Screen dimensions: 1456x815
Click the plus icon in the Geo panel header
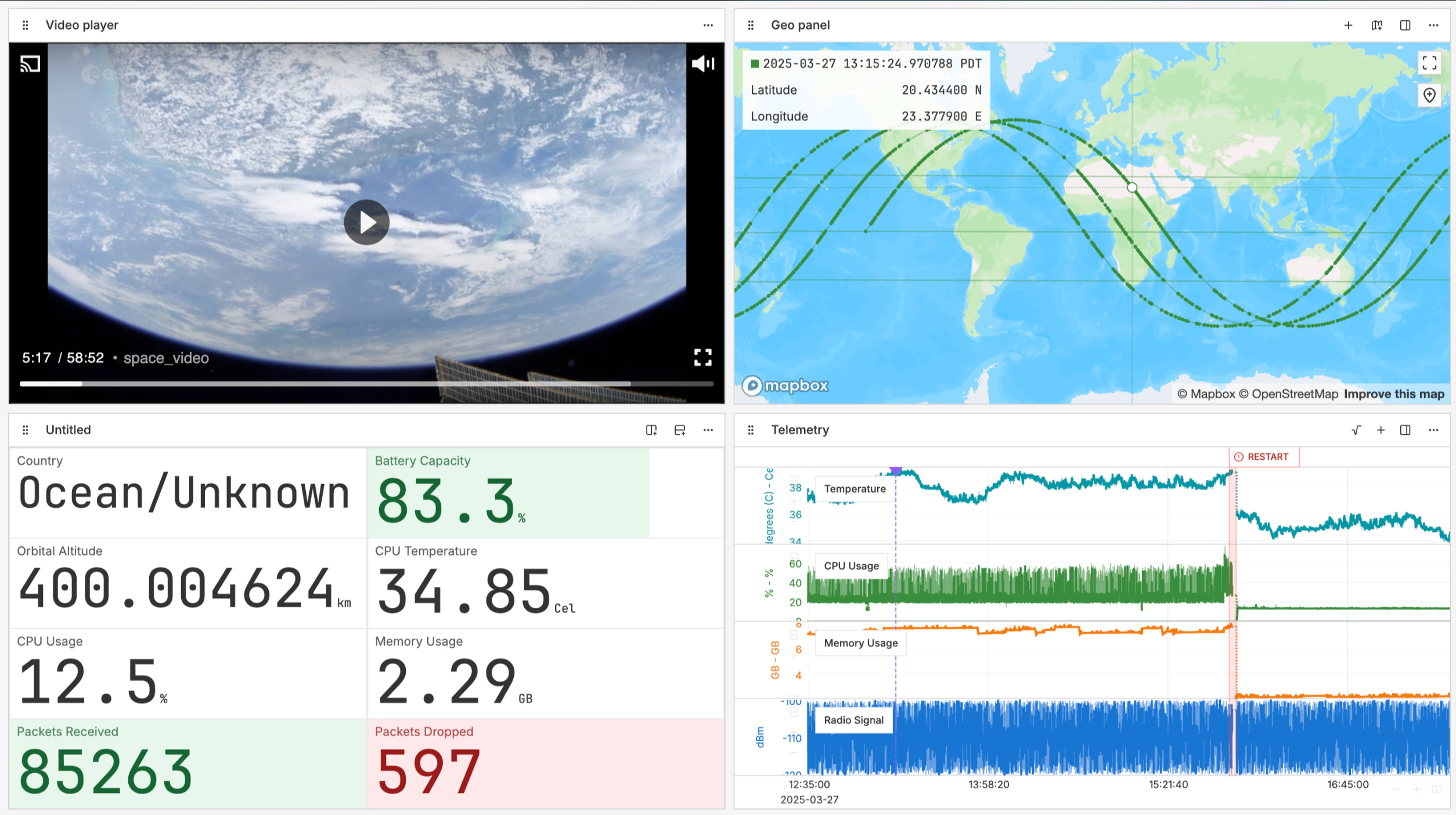pyautogui.click(x=1349, y=25)
